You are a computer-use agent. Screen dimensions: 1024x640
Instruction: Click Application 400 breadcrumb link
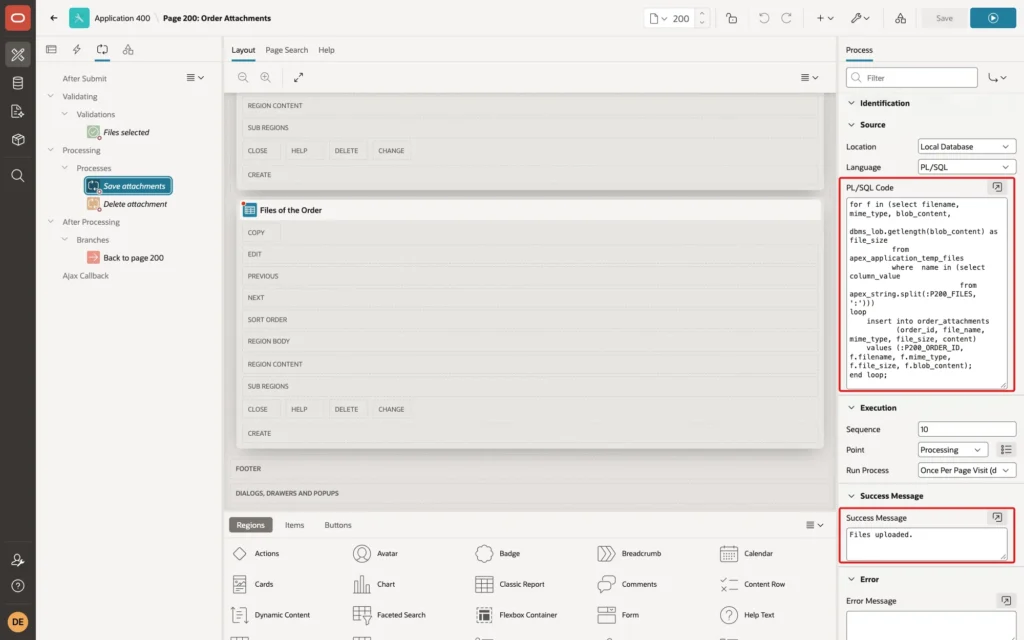122,18
